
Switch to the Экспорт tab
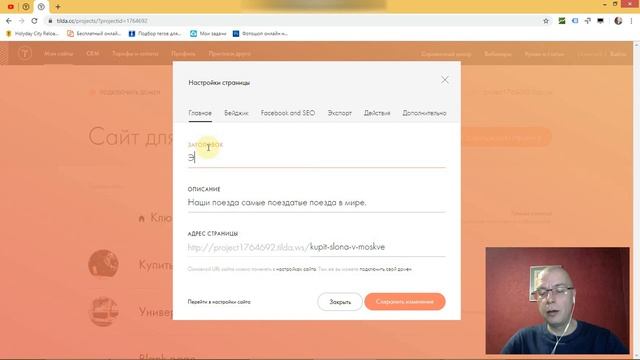(x=340, y=113)
